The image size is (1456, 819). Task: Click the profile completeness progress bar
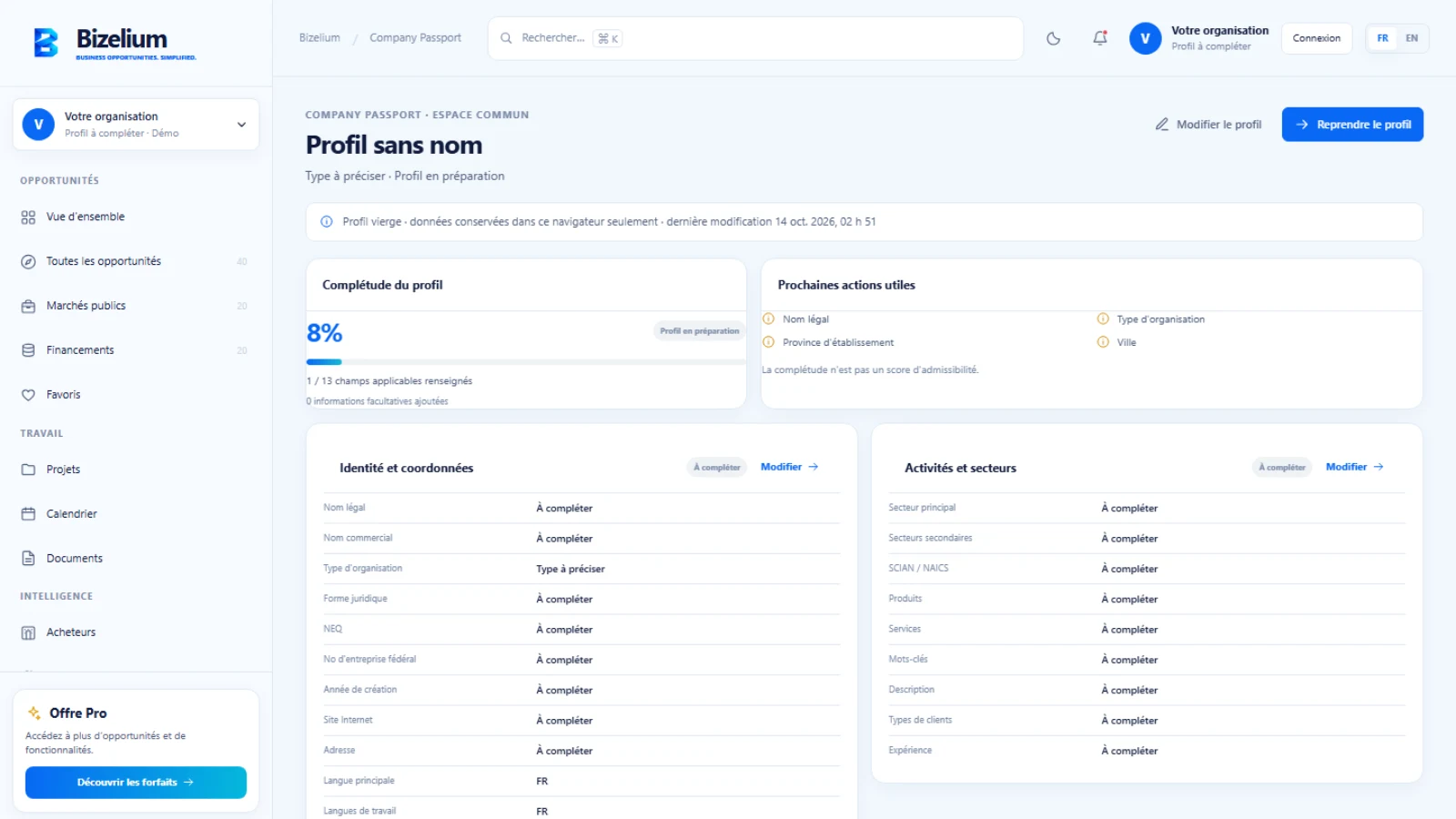pos(526,362)
